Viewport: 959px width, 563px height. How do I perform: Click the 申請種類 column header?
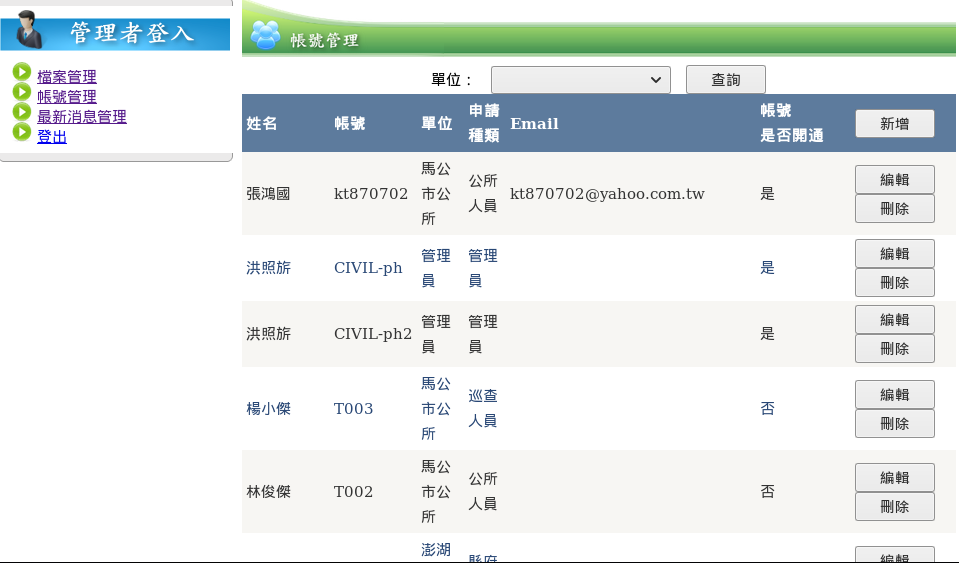[x=484, y=123]
